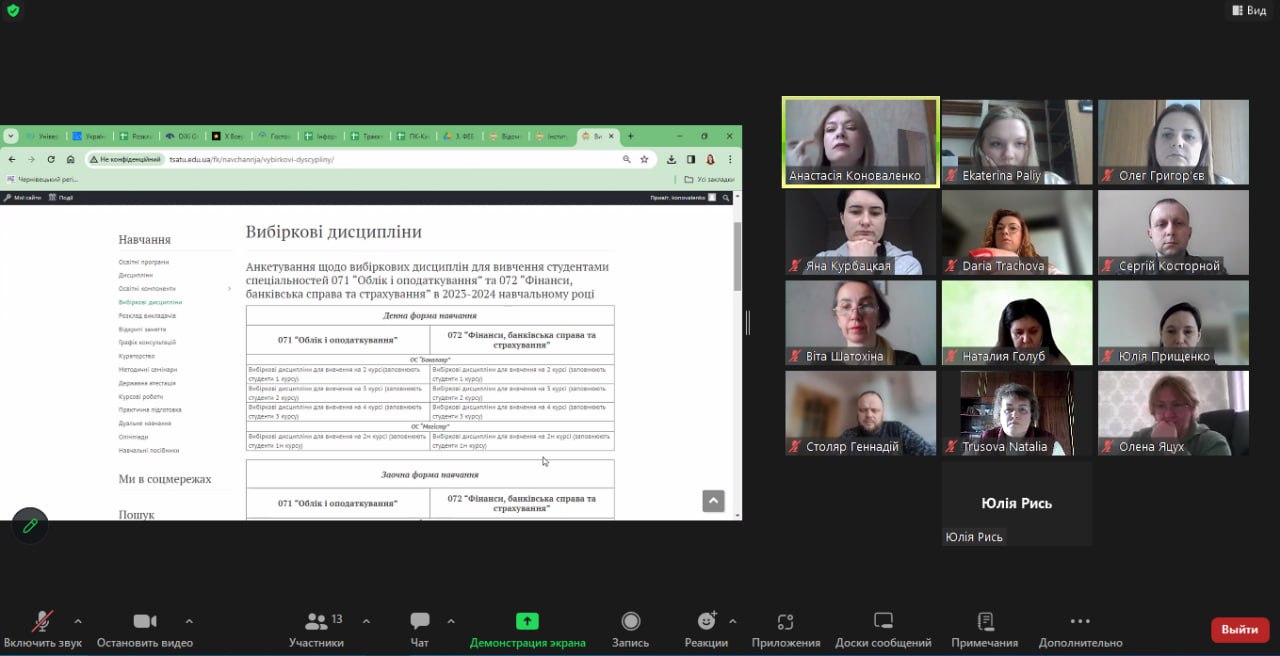The width and height of the screenshot is (1280, 656).
Task: Open Усі закладки bookmarks folder
Action: [x=709, y=180]
